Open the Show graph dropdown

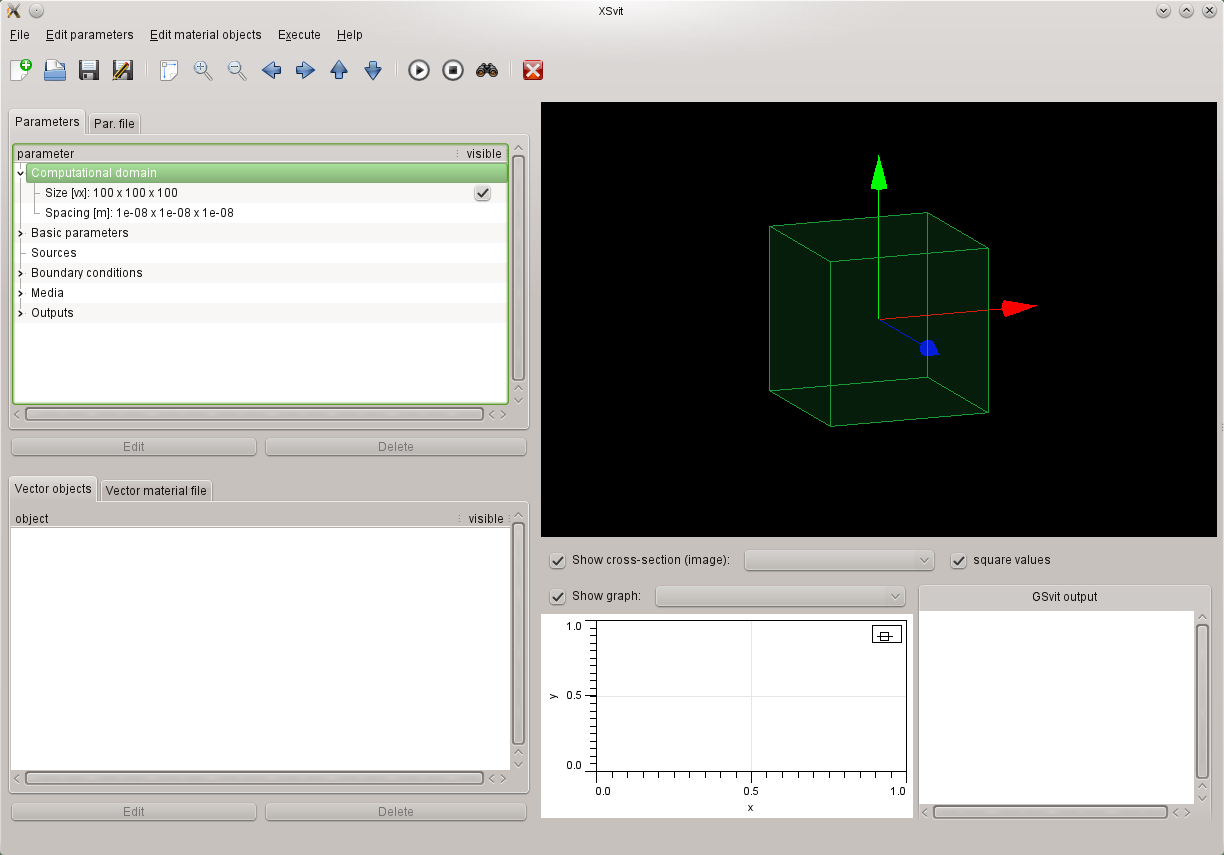click(779, 596)
